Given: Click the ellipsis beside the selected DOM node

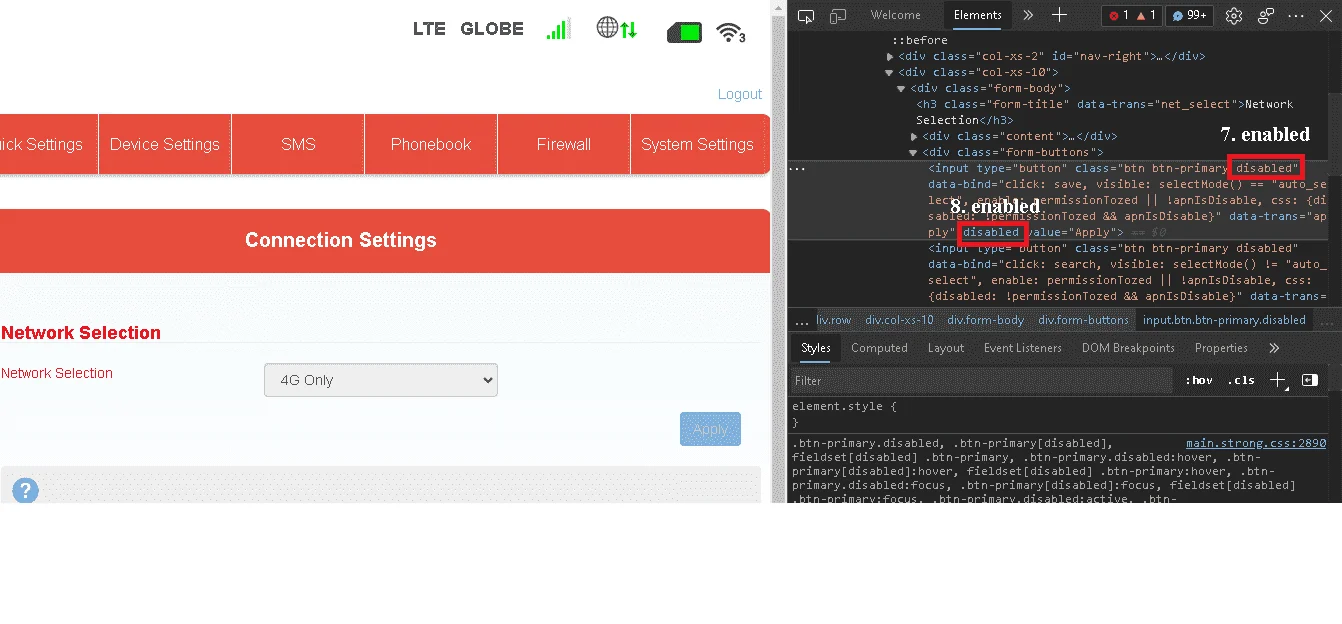Looking at the screenshot, I should click(x=798, y=168).
